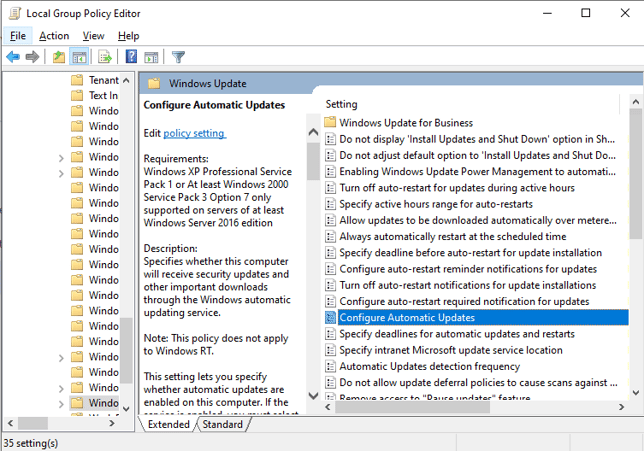Expand the highlighted folder in the console tree
The image size is (644, 451).
click(x=62, y=403)
